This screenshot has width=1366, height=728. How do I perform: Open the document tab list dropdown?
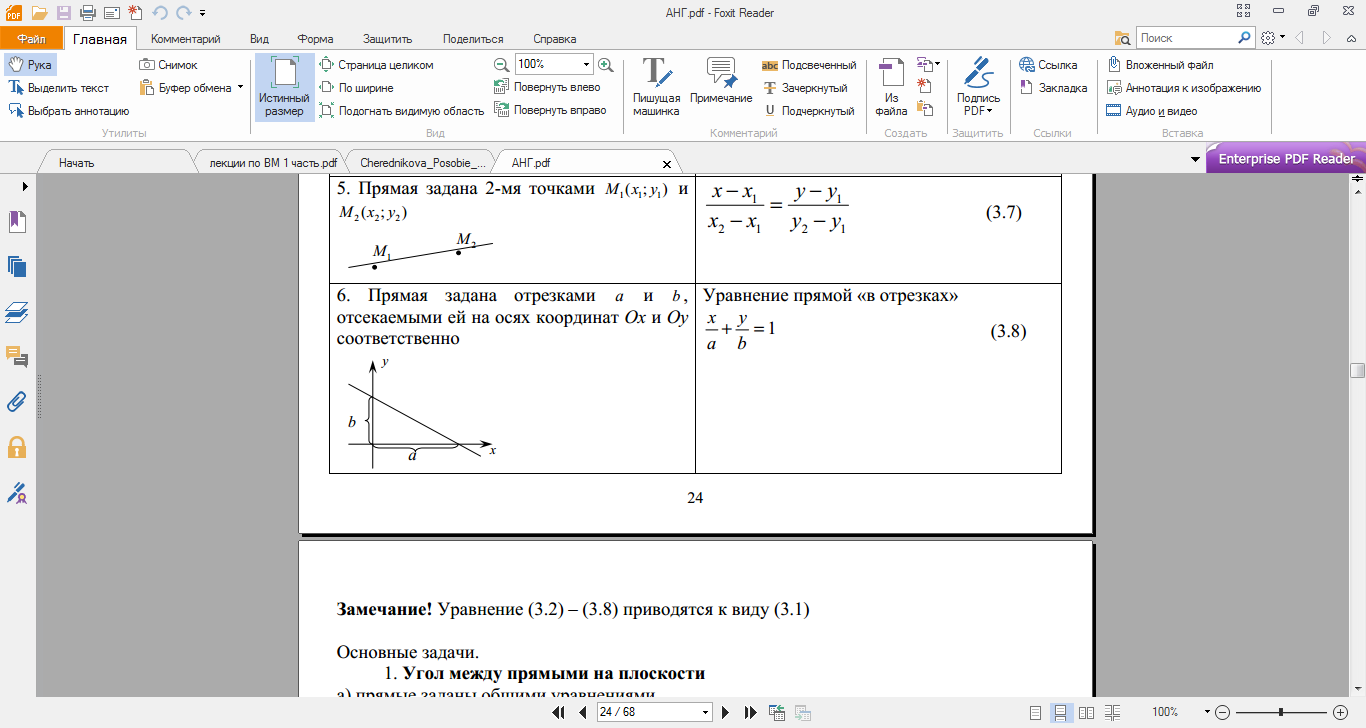point(1196,160)
